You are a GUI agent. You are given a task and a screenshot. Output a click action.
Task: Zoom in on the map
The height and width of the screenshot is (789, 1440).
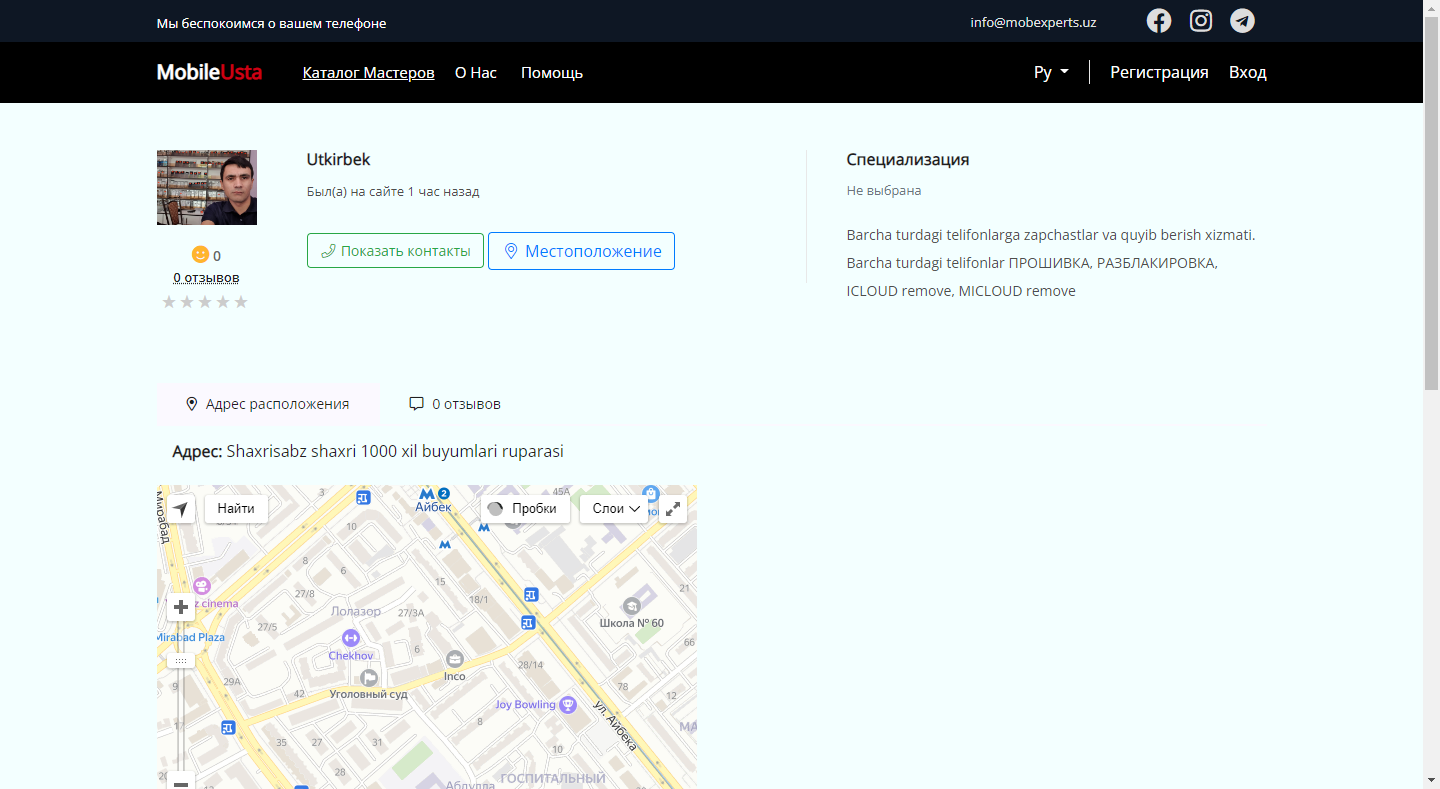(x=181, y=607)
